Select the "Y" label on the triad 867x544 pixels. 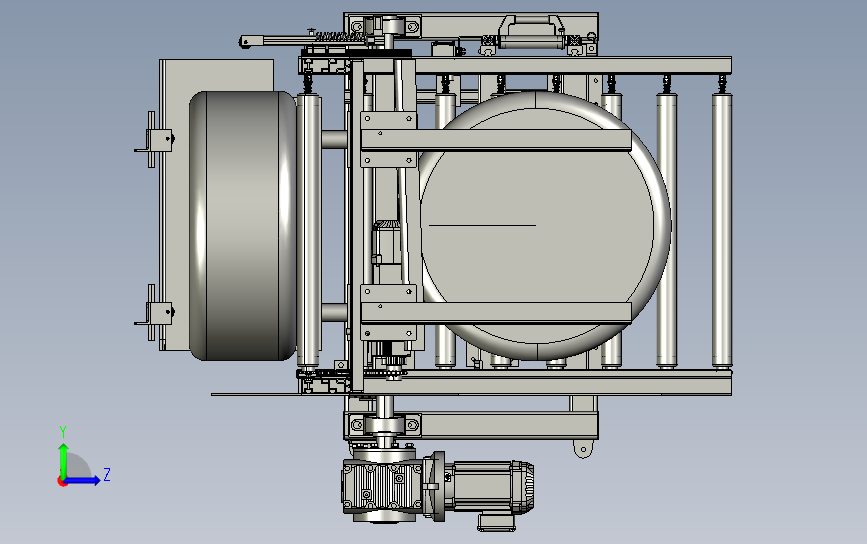click(x=63, y=432)
